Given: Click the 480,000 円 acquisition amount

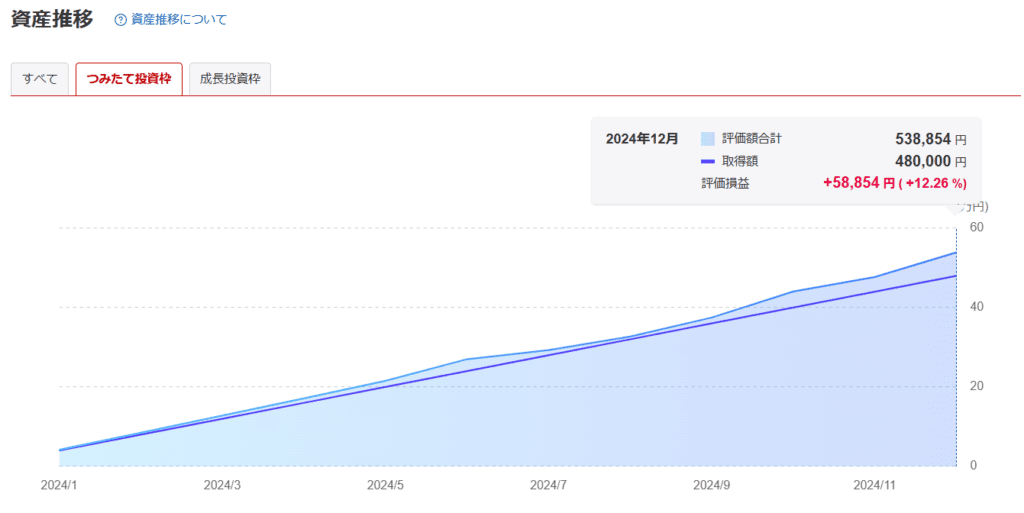Looking at the screenshot, I should [x=930, y=161].
